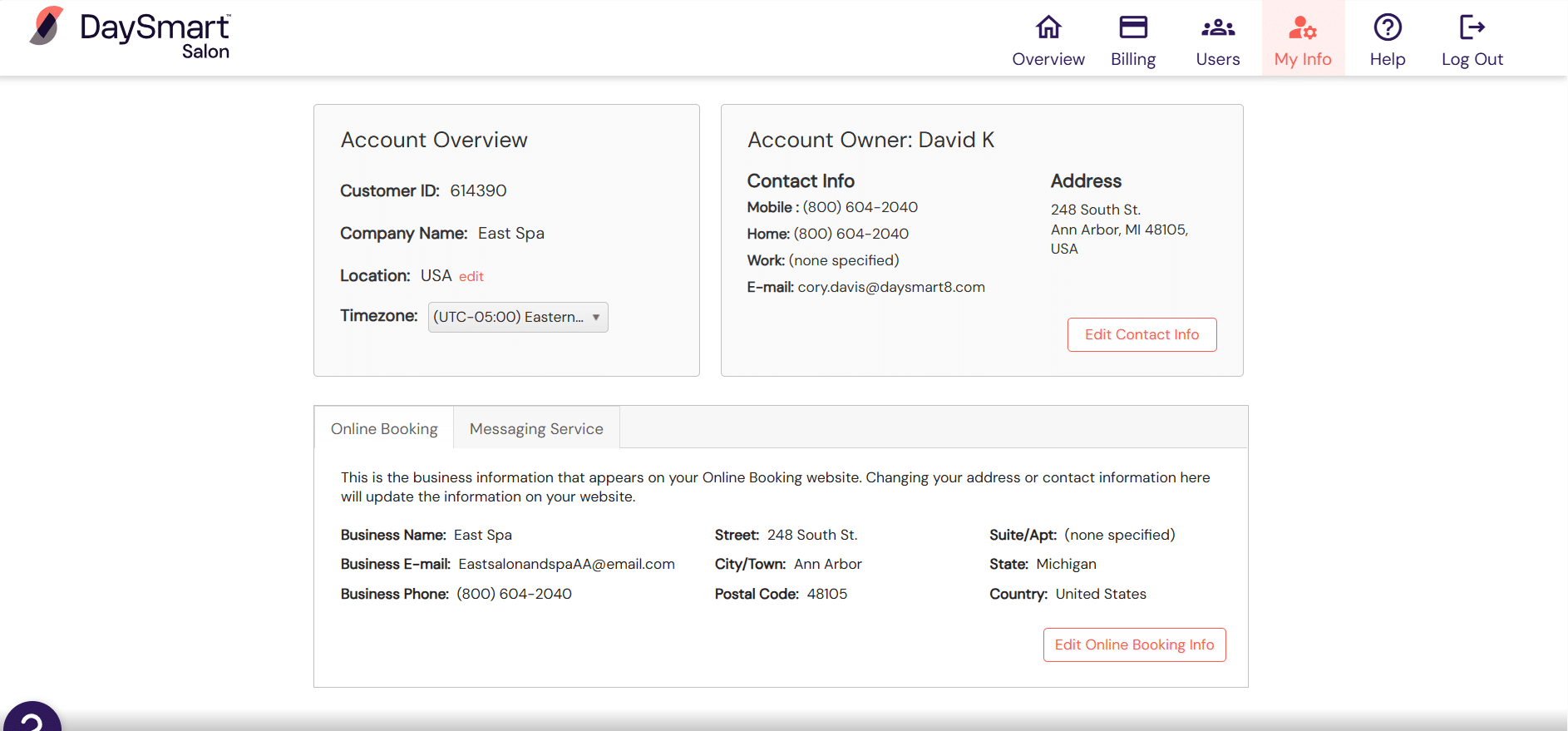The height and width of the screenshot is (731, 1568).
Task: Switch to the Messaging Service tab
Action: tap(536, 428)
